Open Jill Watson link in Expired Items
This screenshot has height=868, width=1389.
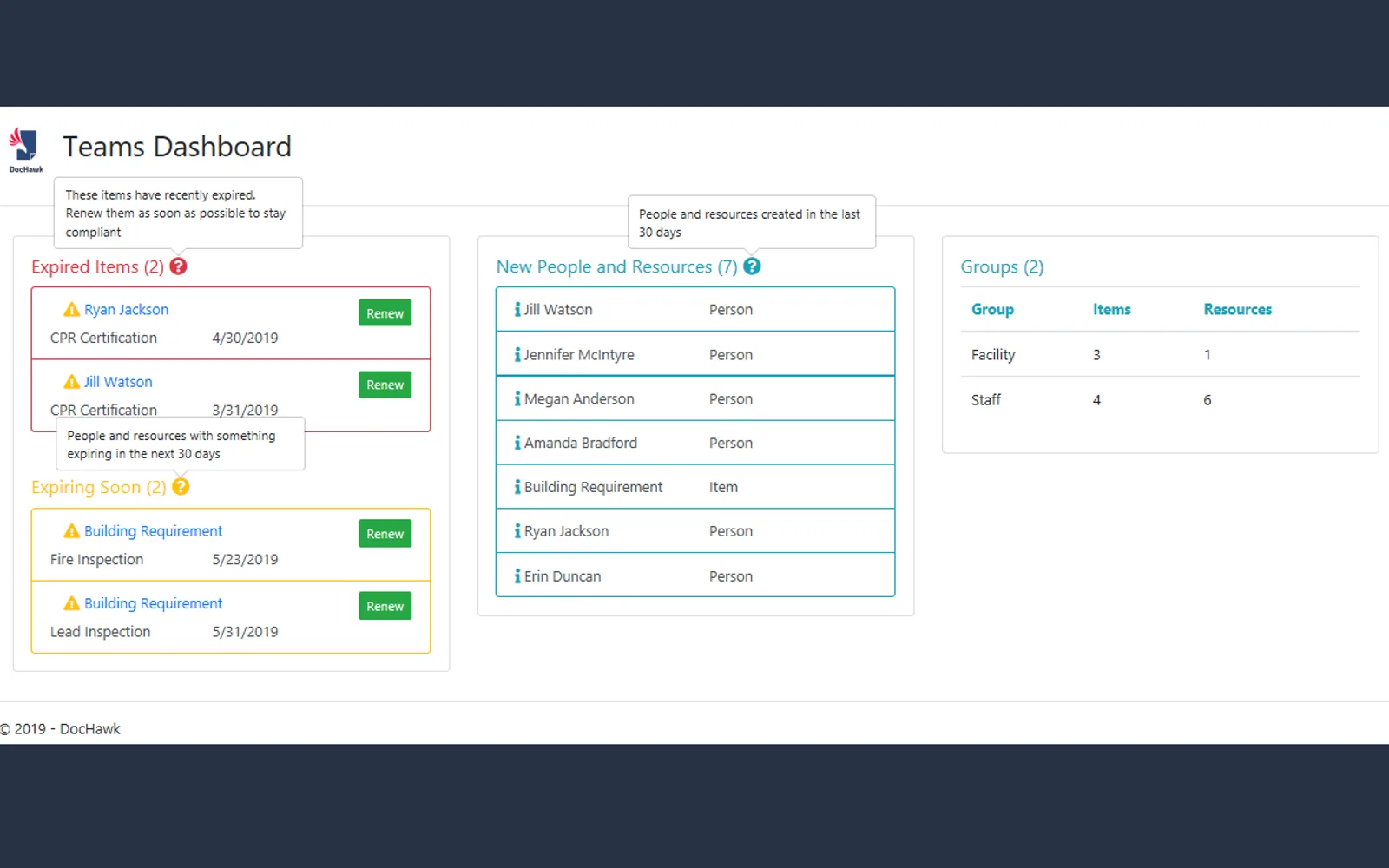click(x=118, y=382)
